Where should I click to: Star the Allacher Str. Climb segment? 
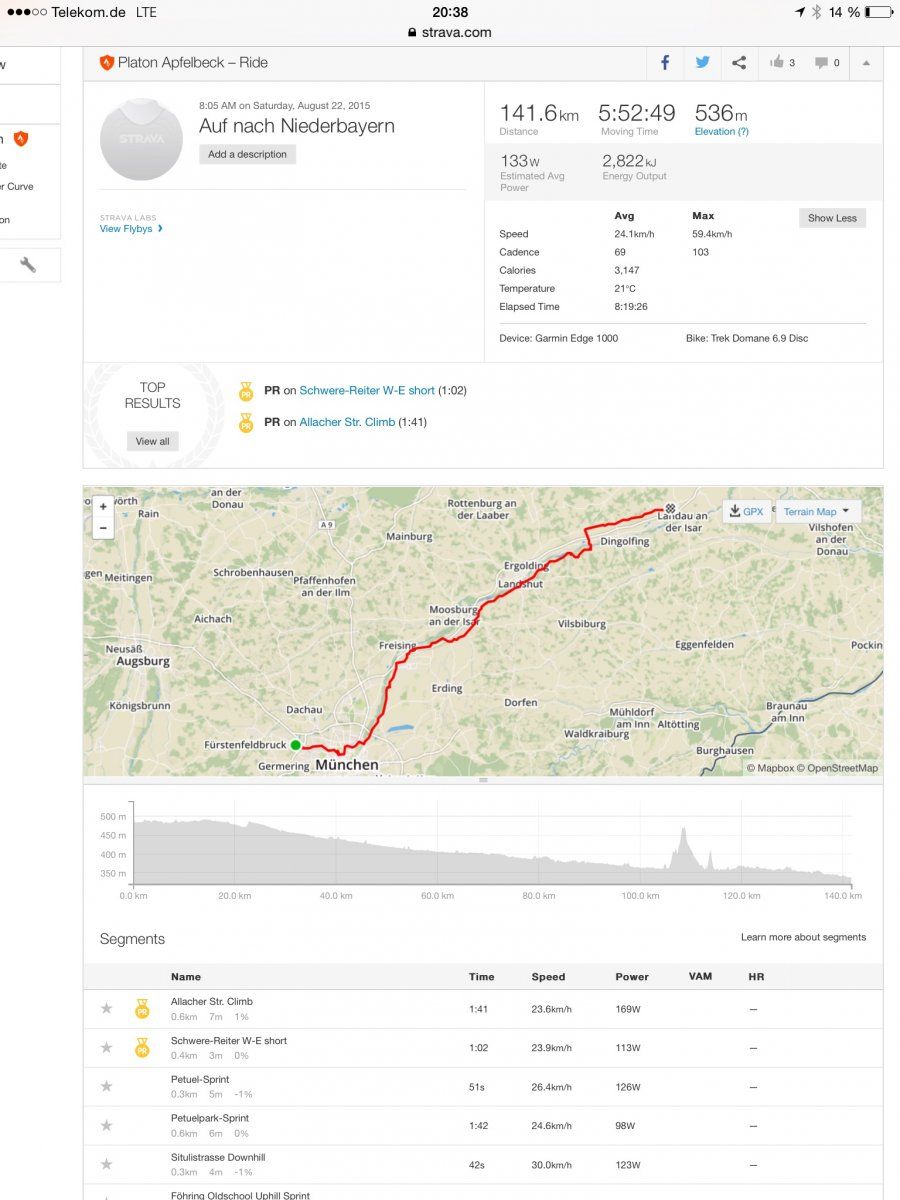tap(107, 1008)
